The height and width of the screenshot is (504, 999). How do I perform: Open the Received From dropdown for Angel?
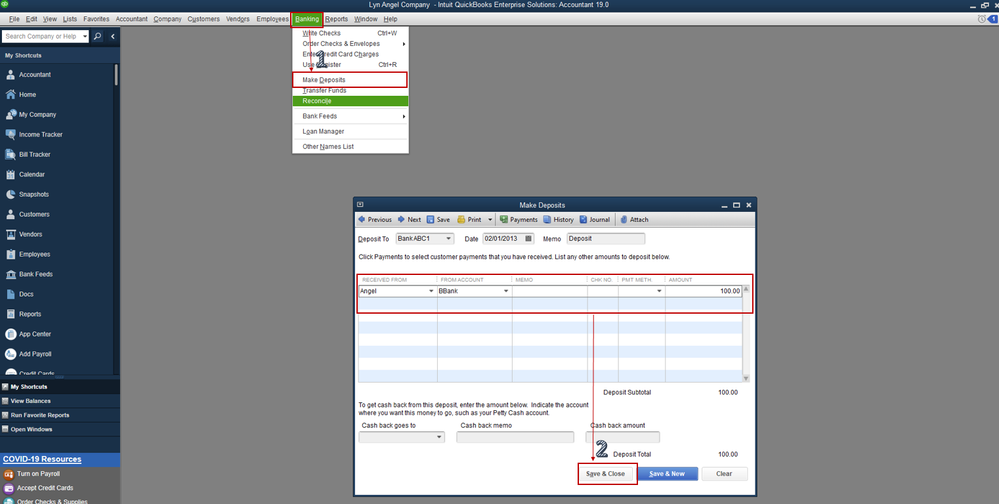point(431,291)
